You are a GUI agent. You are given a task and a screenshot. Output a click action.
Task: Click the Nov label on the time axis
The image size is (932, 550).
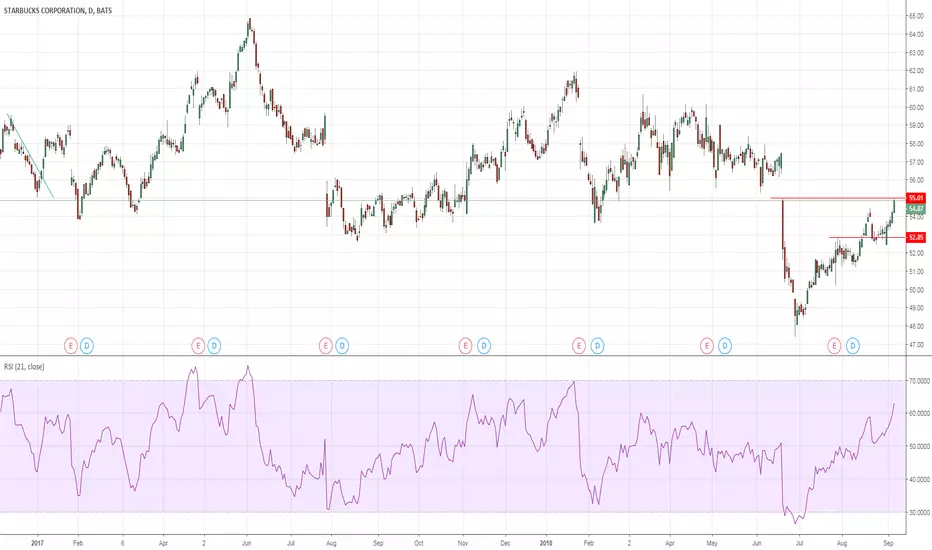click(463, 543)
